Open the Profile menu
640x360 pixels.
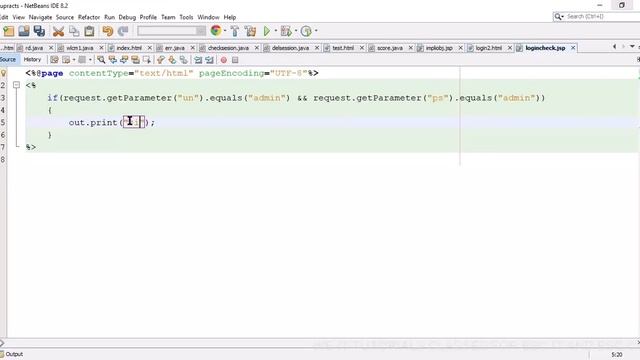tap(148, 17)
